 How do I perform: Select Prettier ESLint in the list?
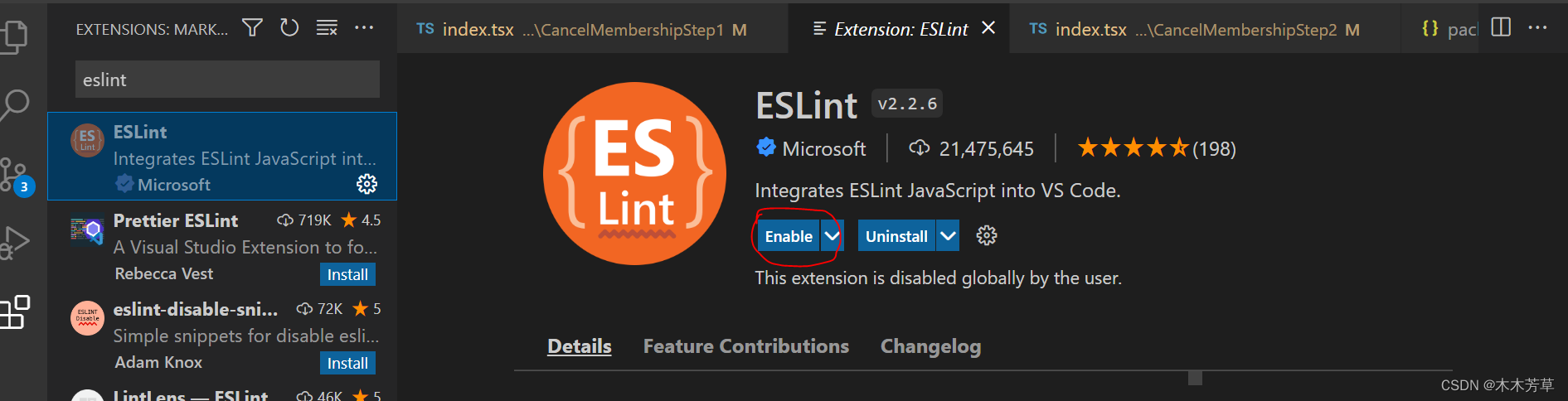[222, 244]
